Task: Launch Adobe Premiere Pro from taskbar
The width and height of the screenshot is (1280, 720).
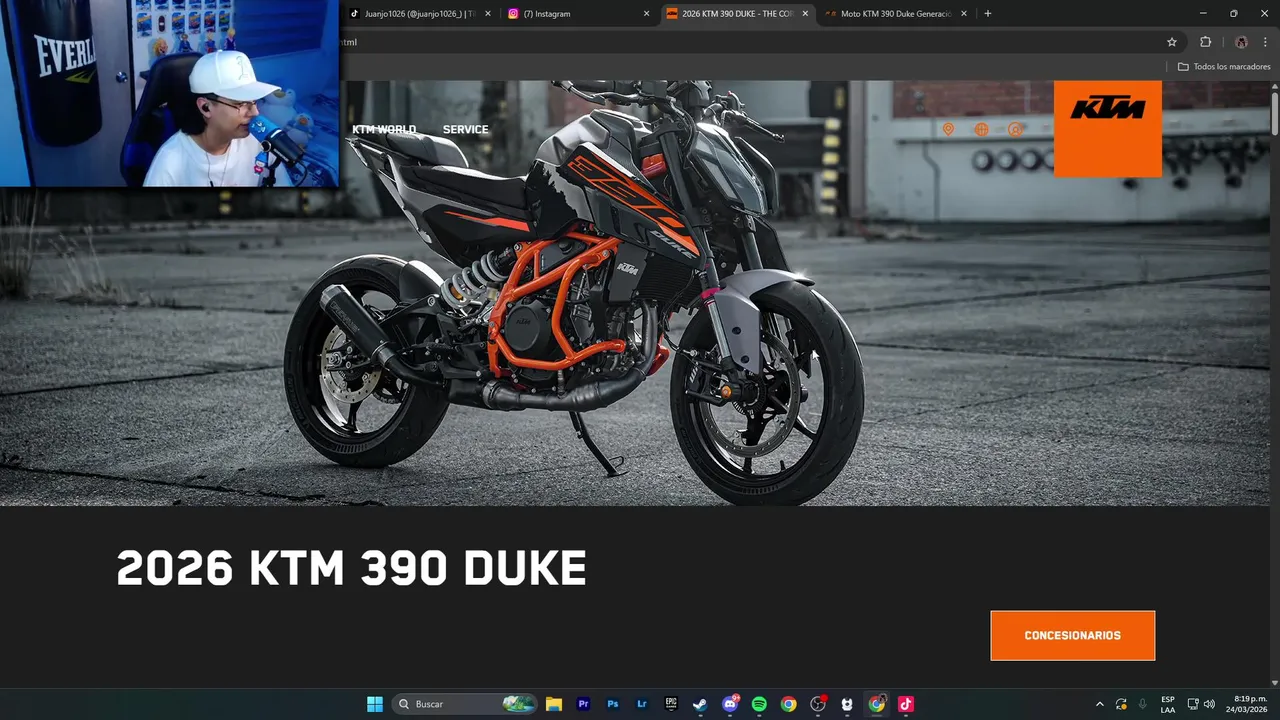Action: [x=584, y=704]
